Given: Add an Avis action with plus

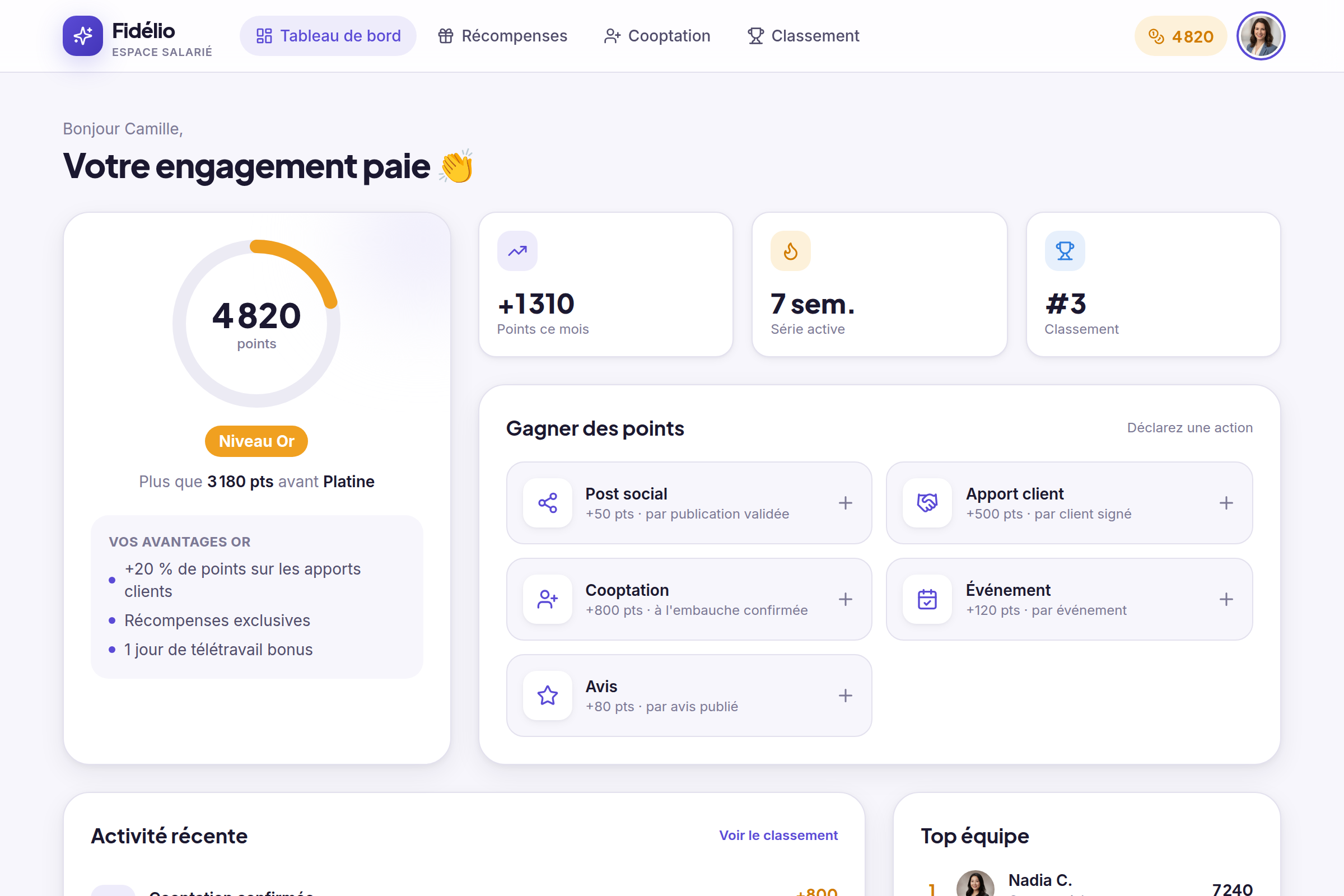Looking at the screenshot, I should tap(846, 696).
